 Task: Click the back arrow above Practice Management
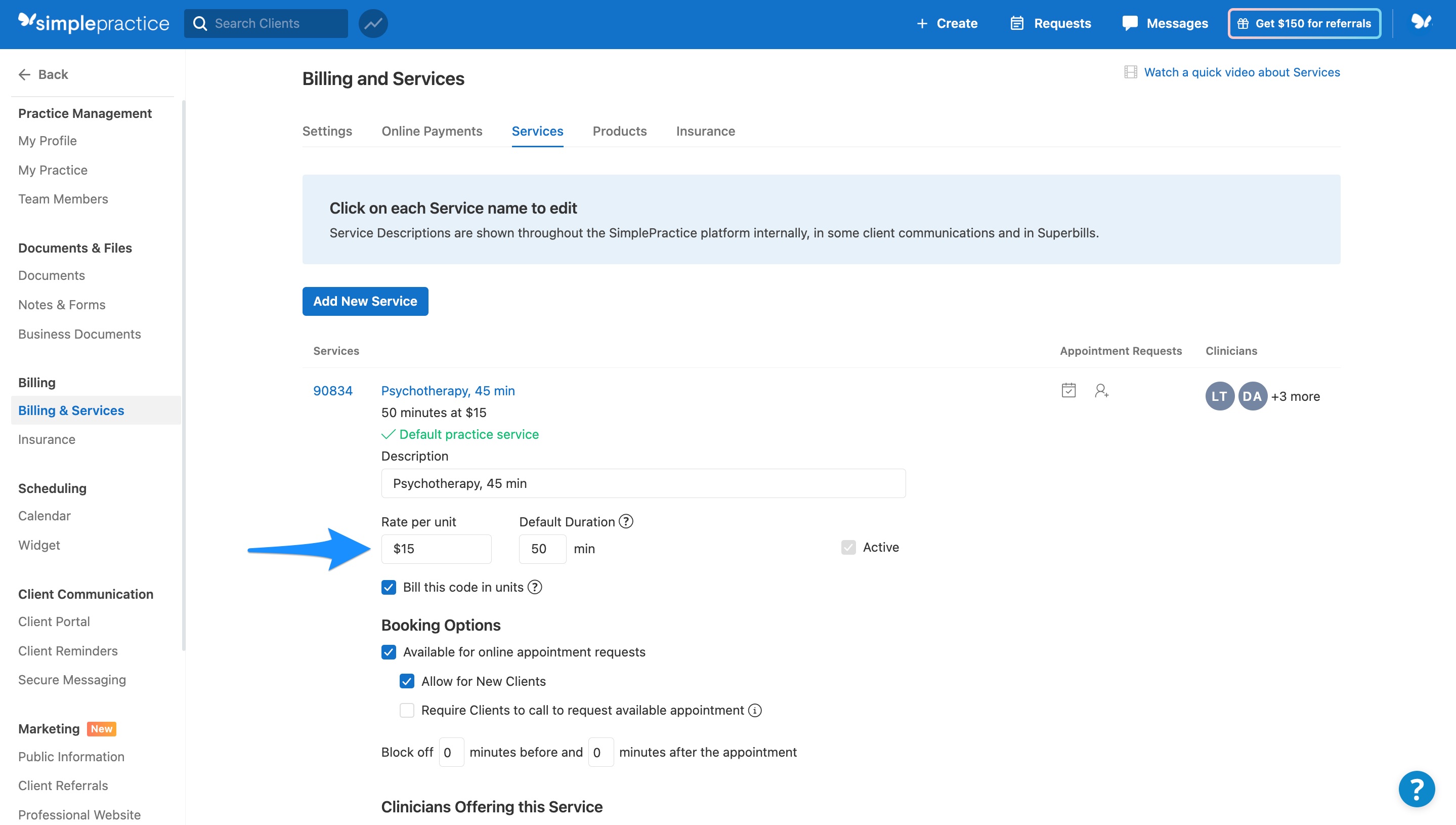tap(24, 74)
